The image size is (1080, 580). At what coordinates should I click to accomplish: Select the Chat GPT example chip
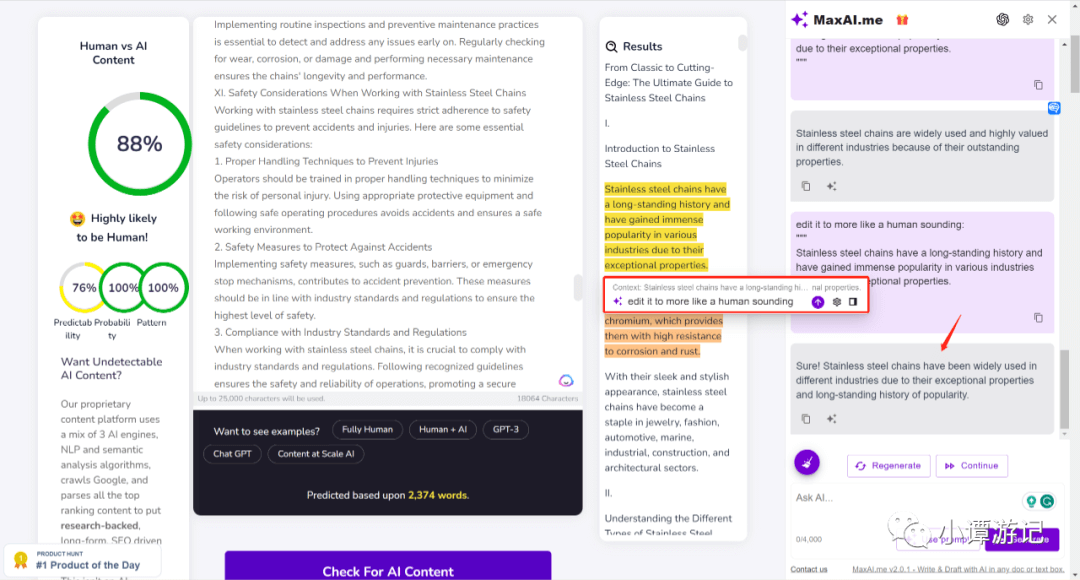(232, 454)
